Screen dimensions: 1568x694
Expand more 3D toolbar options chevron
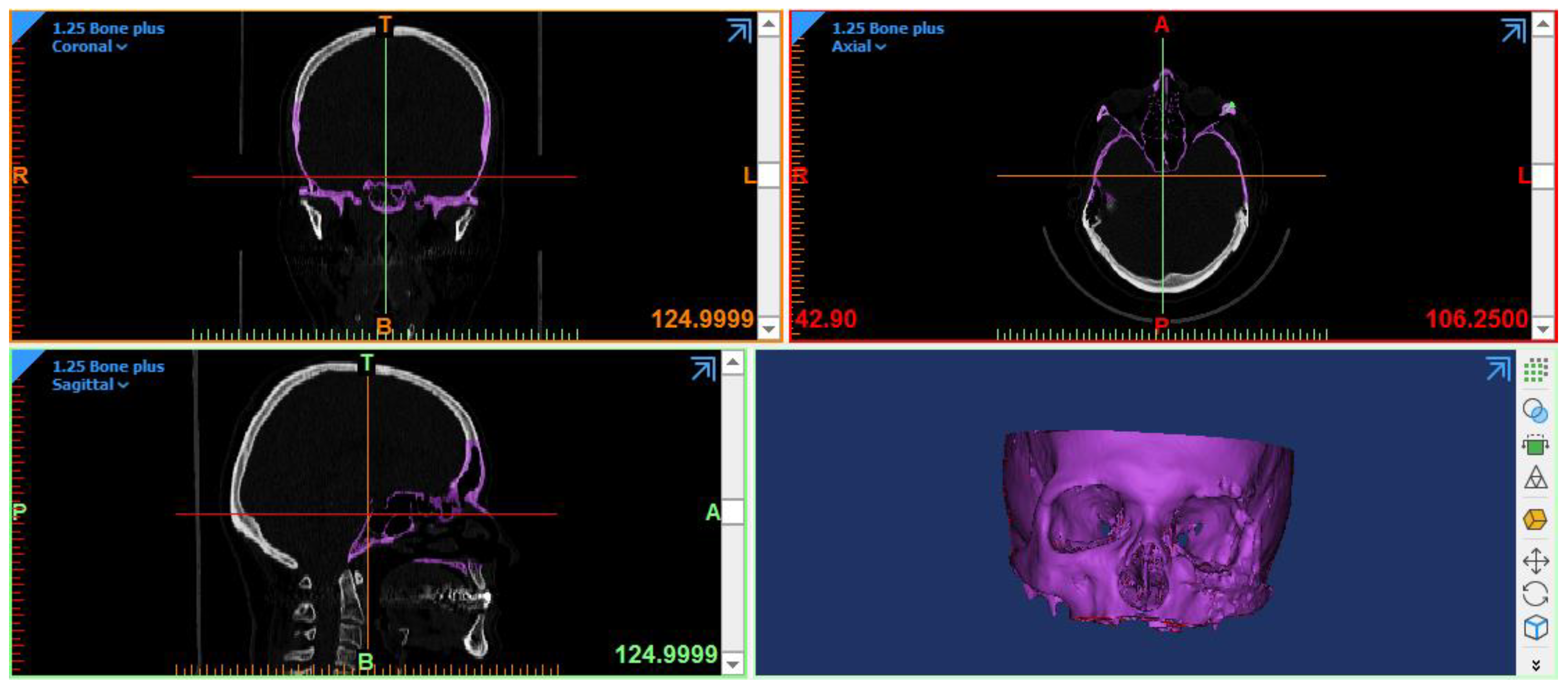pos(1535,666)
